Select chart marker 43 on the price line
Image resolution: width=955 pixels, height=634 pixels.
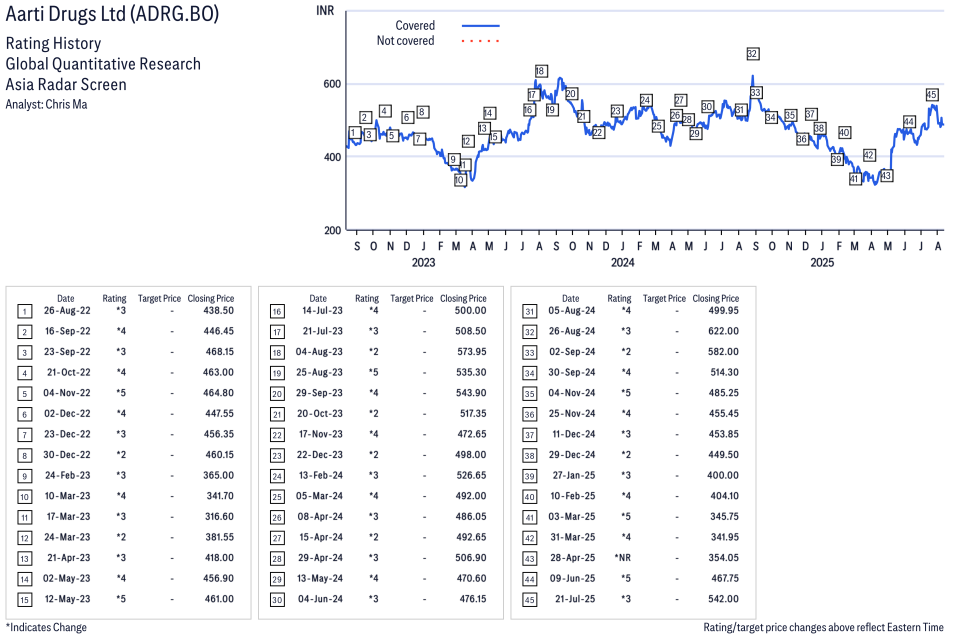click(886, 175)
